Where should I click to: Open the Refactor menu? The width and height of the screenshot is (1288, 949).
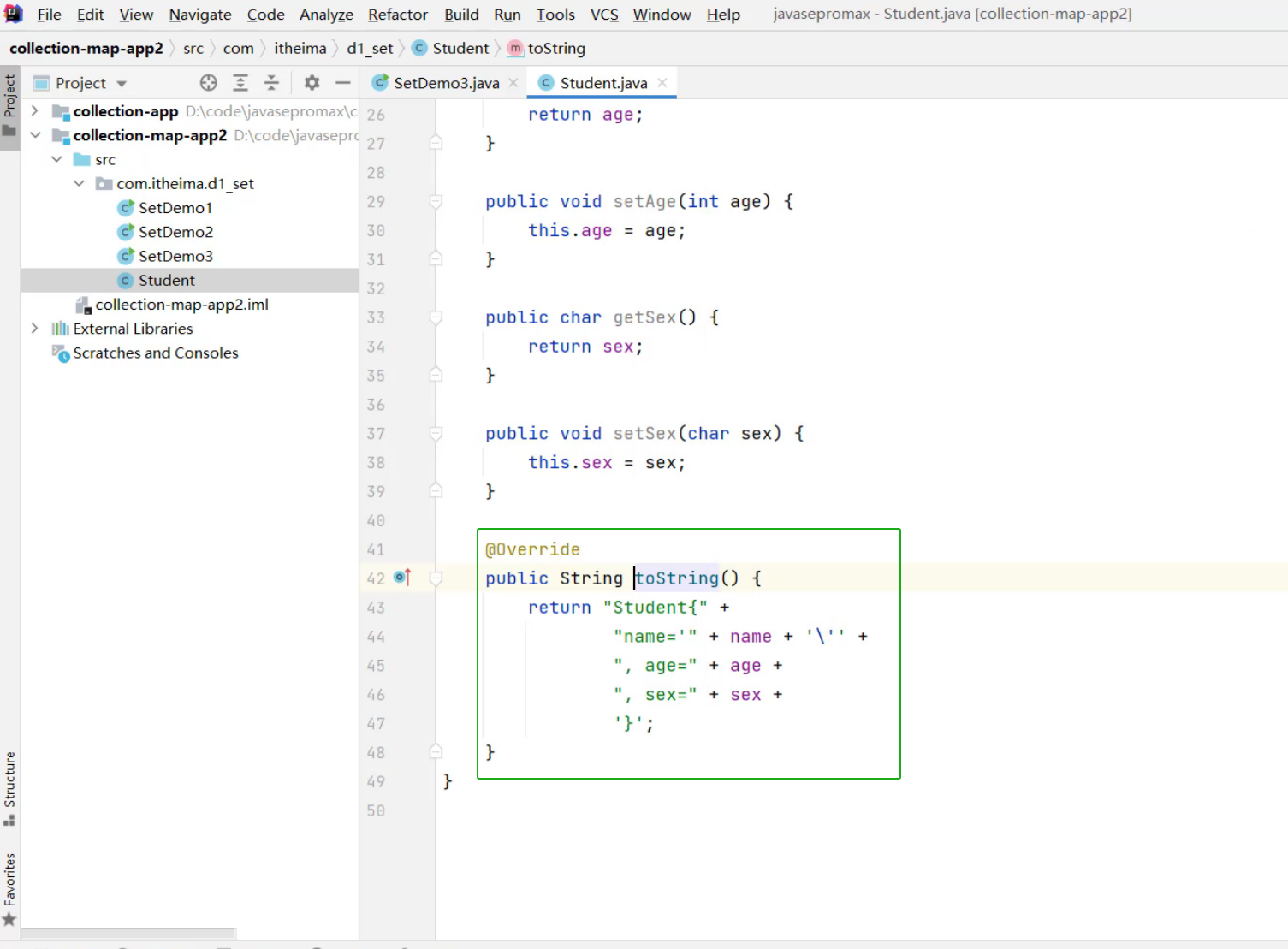pyautogui.click(x=397, y=15)
